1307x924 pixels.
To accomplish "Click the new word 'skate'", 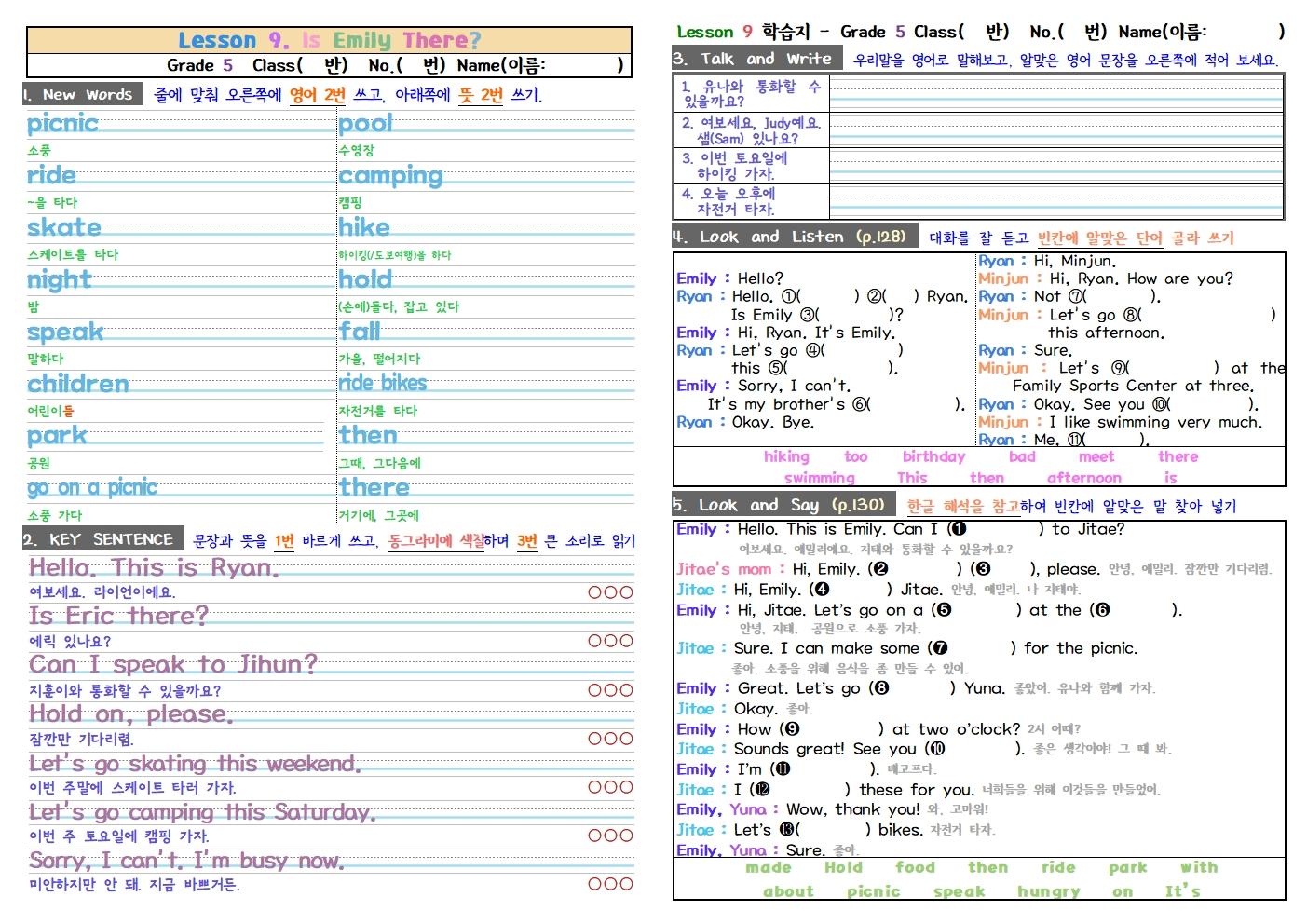I will (63, 227).
